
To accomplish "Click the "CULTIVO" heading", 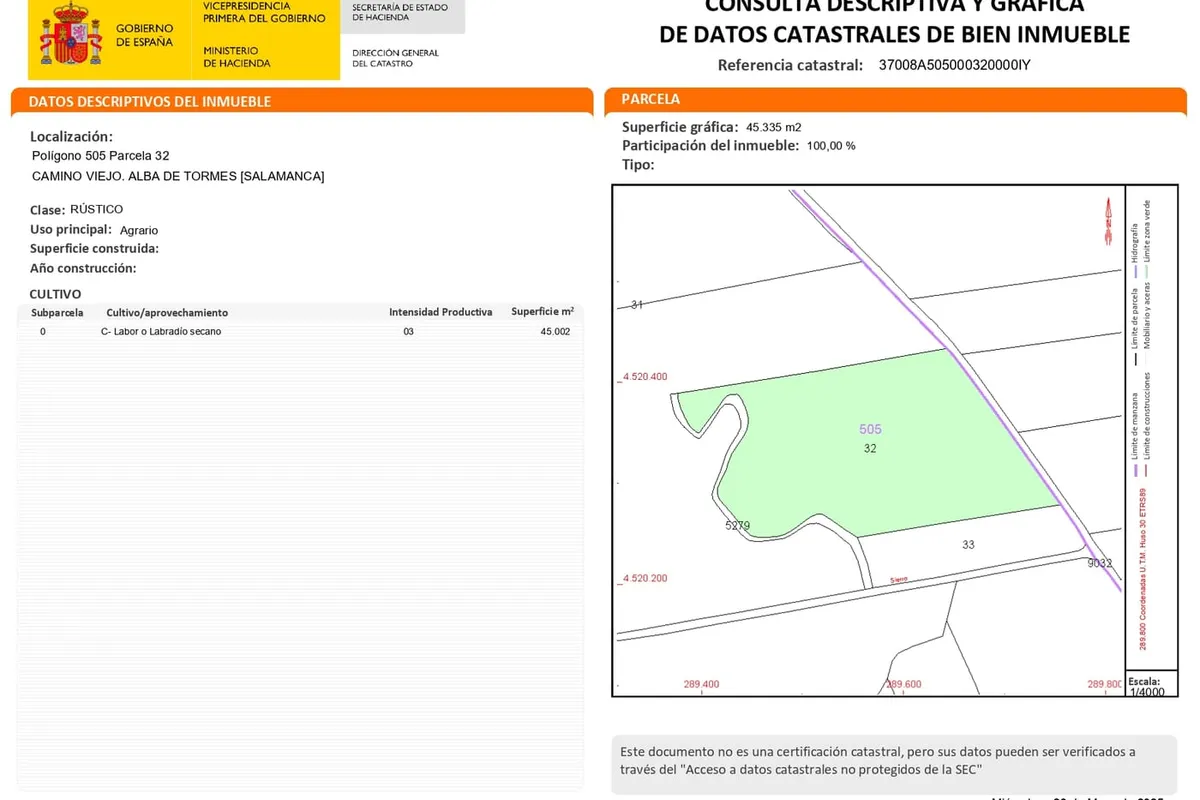I will 55,294.
